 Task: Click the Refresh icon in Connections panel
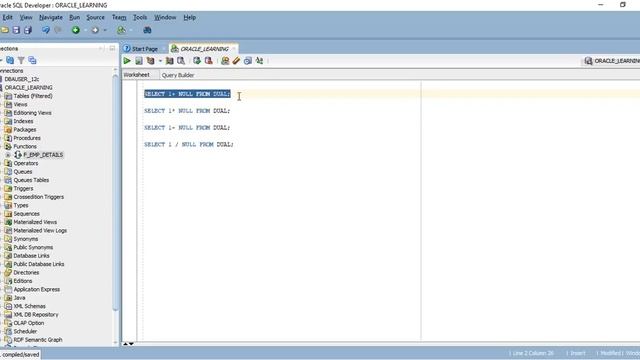click(10, 60)
